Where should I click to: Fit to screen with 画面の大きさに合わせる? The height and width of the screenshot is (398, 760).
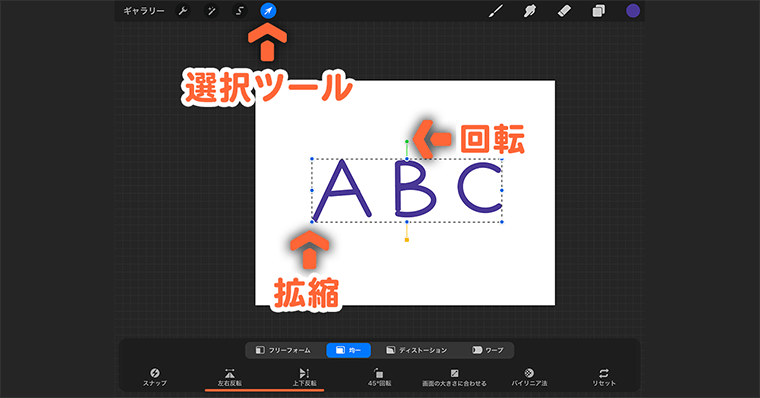coord(454,377)
